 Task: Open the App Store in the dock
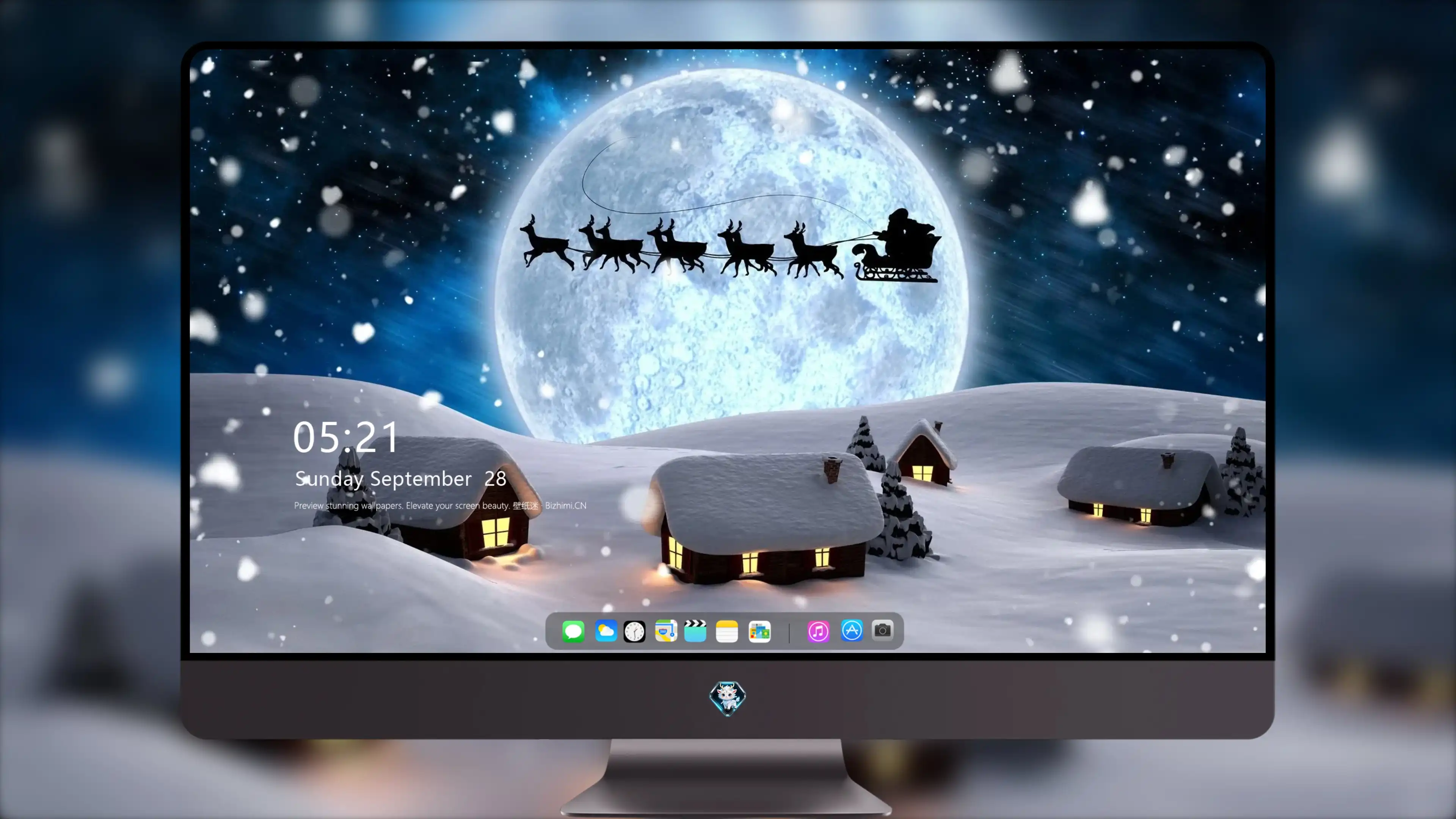[x=852, y=631]
